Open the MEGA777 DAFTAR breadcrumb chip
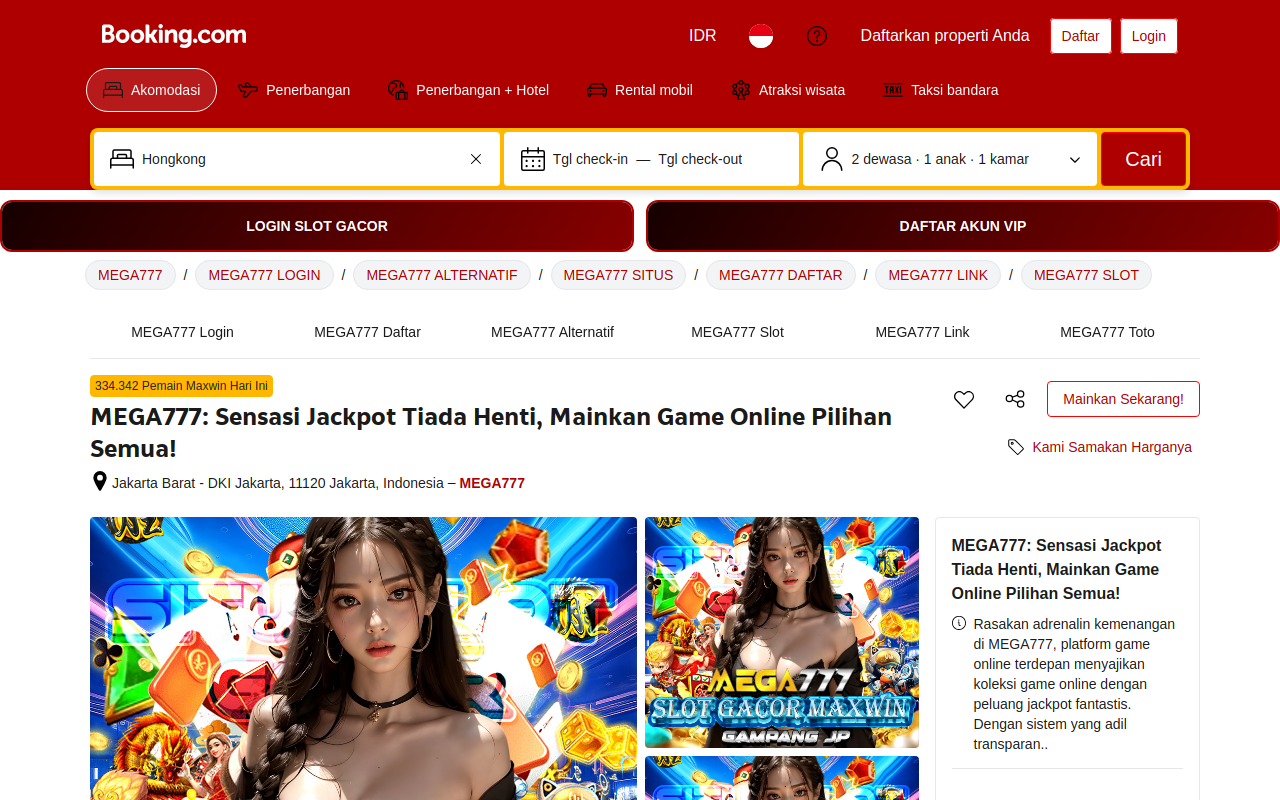 pos(781,275)
